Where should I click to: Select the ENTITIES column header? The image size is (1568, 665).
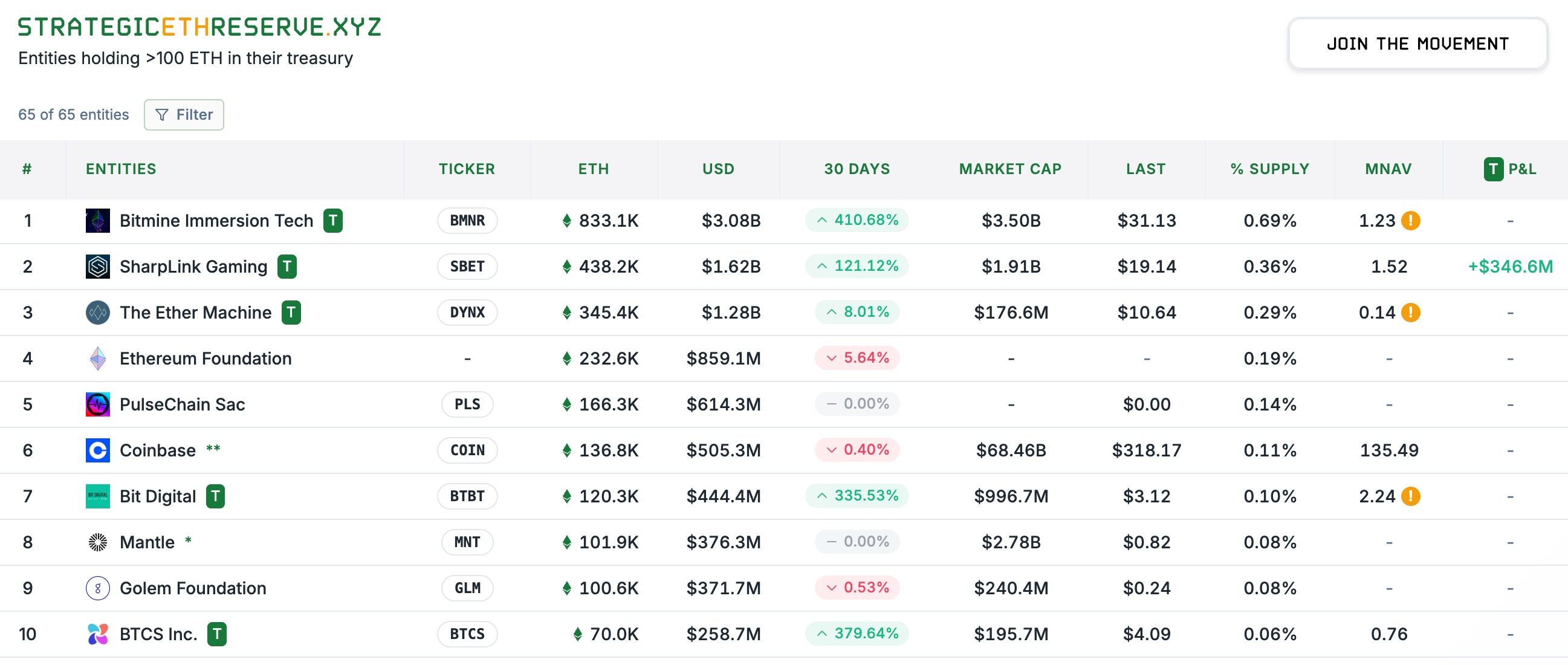coord(120,169)
